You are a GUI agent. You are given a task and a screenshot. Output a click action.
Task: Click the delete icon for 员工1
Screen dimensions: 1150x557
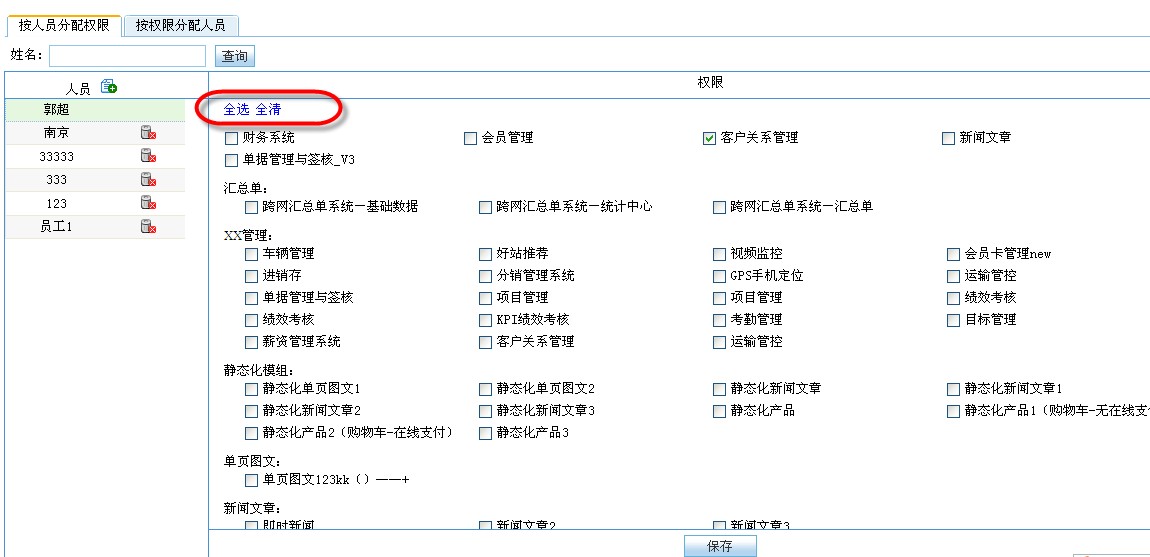(x=148, y=227)
